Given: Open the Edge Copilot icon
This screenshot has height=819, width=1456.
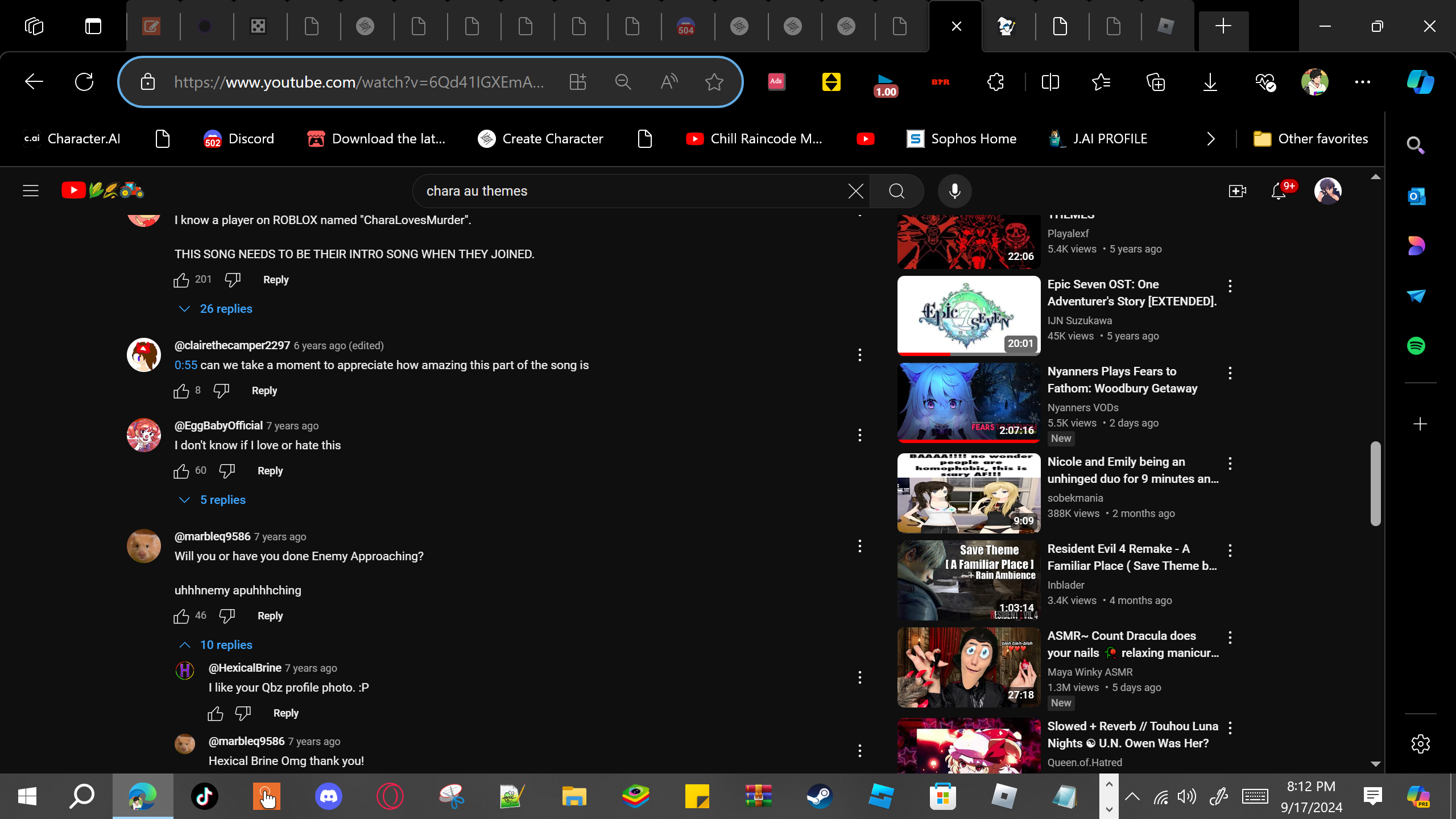Looking at the screenshot, I should (x=1420, y=82).
